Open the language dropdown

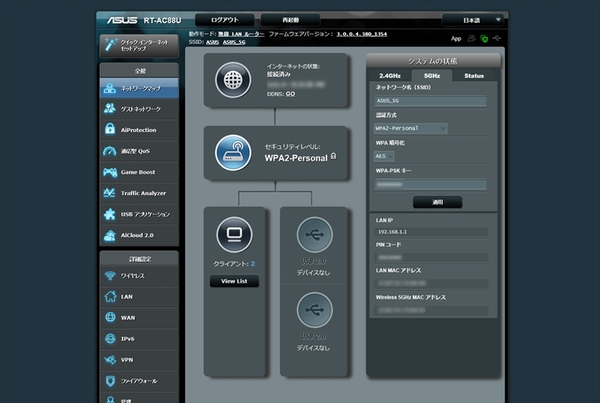473,20
